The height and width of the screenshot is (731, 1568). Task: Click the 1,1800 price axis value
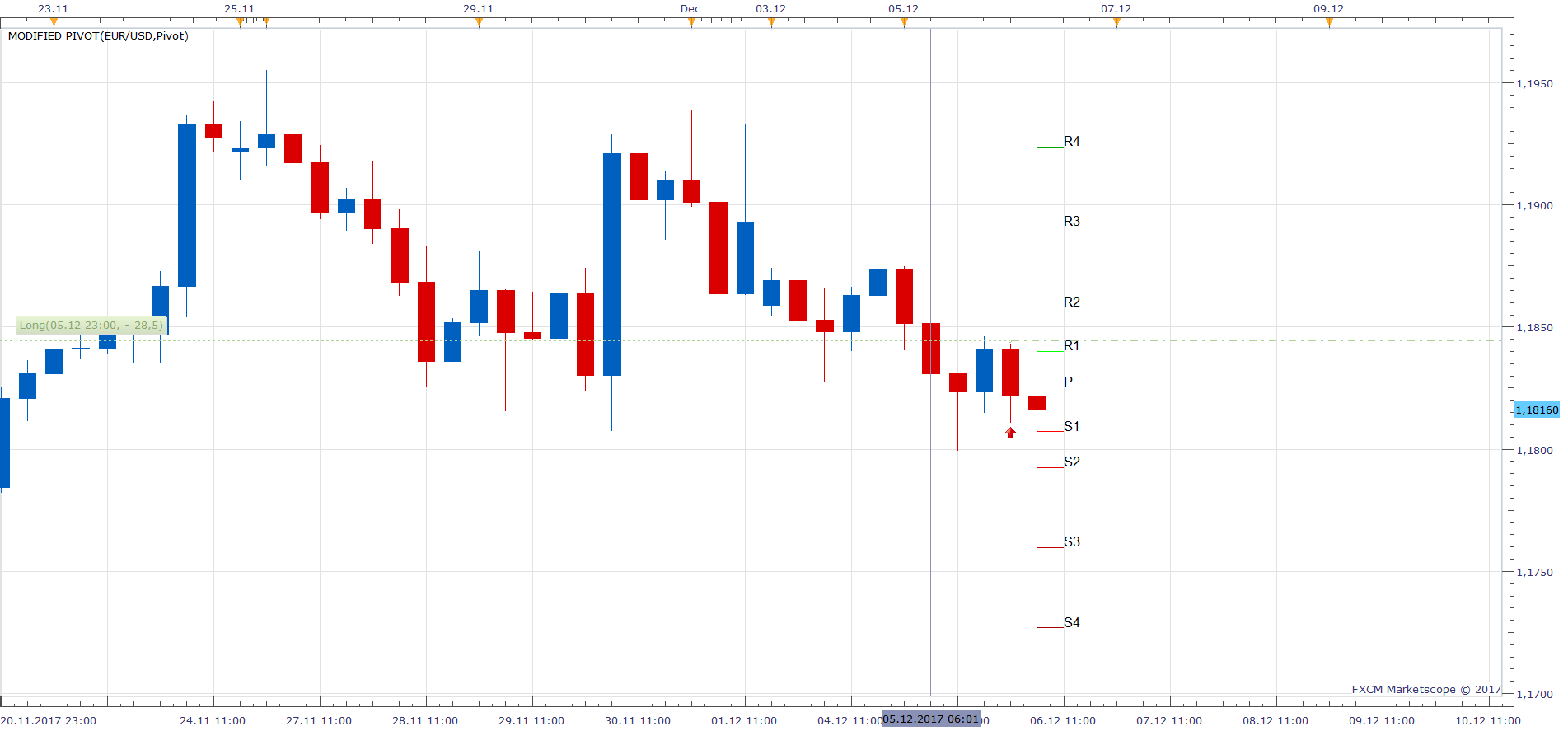pos(1535,451)
